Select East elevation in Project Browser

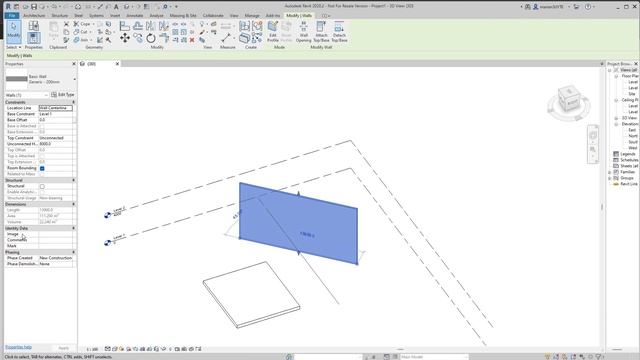point(632,130)
